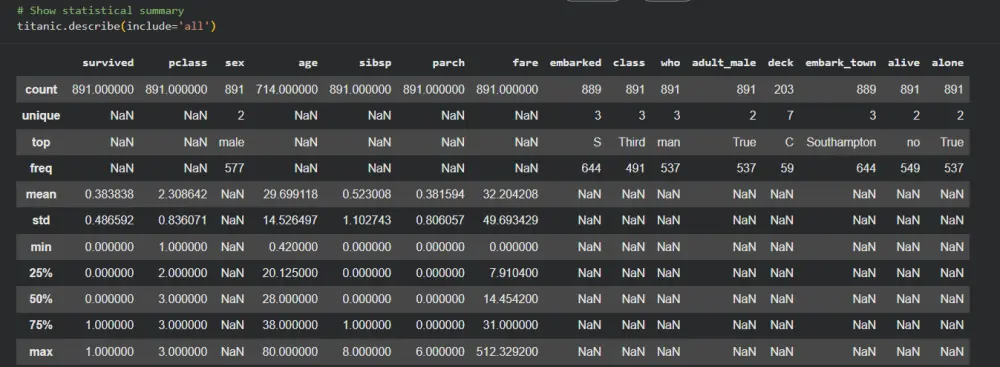Click the age min value 0.420000
Image resolution: width=1000 pixels, height=367 pixels.
pos(293,247)
